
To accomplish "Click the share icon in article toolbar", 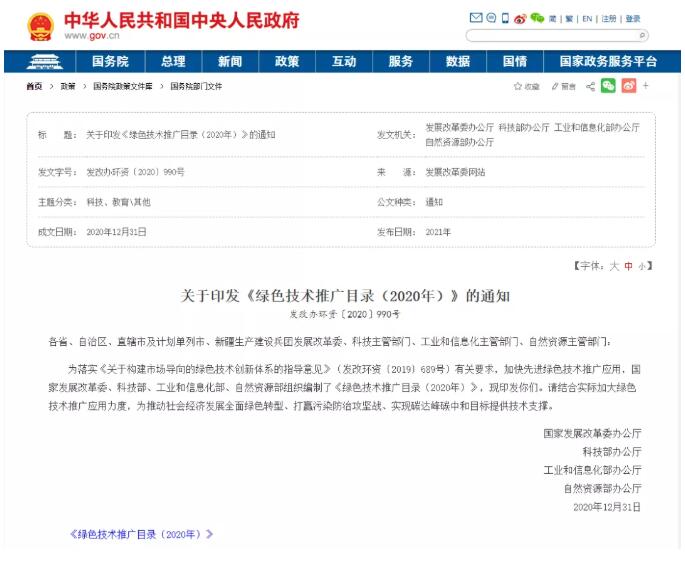I will click(590, 87).
